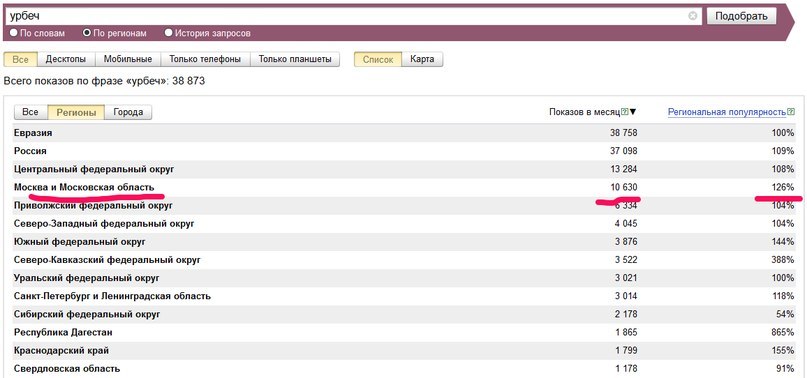
Task: Click the 2 178 impressions value
Action: [x=626, y=314]
